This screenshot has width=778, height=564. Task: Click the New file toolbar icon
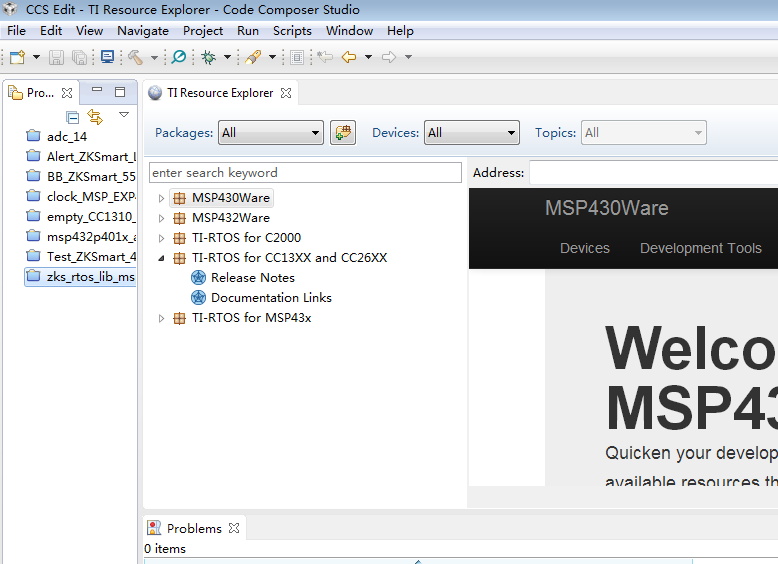pos(17,58)
